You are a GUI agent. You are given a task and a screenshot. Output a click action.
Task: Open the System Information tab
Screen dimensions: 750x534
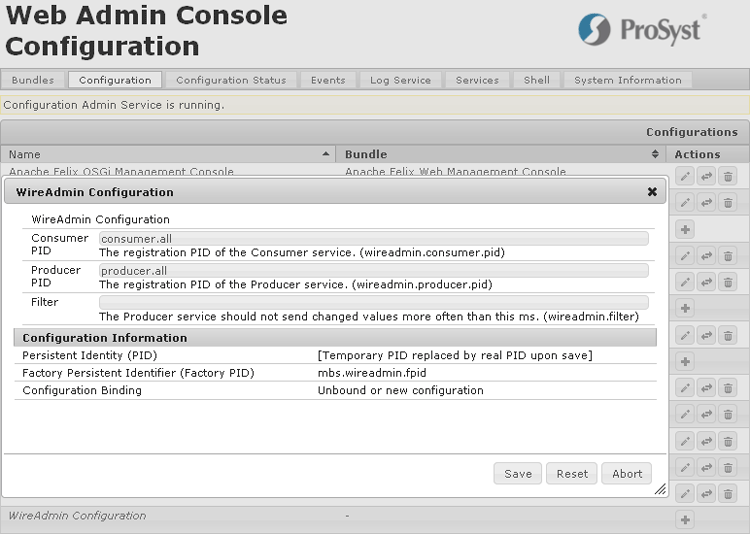point(627,80)
